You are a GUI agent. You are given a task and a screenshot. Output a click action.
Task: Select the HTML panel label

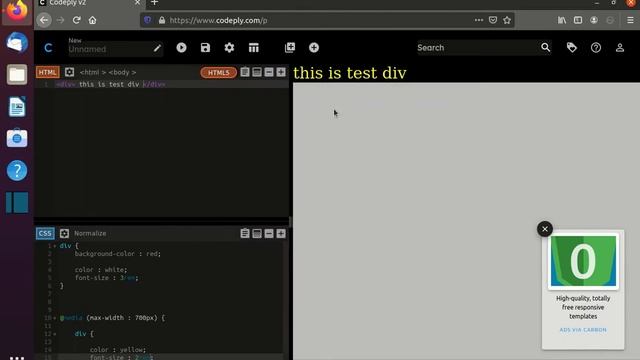click(x=47, y=72)
